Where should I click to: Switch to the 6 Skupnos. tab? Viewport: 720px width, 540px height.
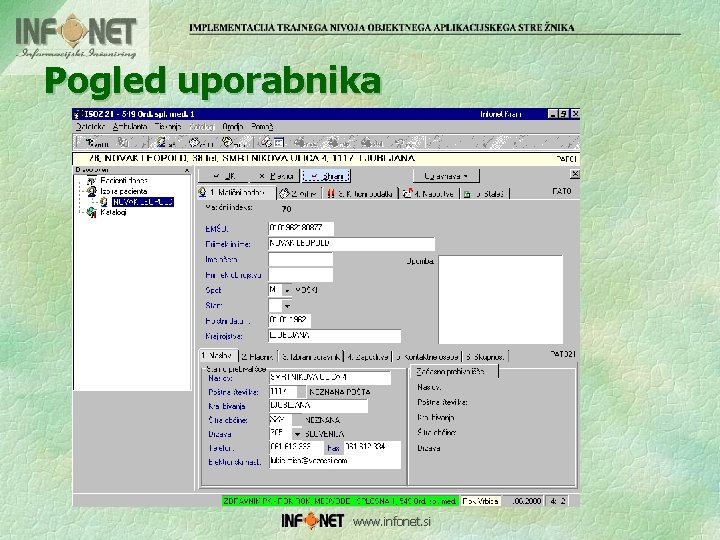click(x=485, y=357)
